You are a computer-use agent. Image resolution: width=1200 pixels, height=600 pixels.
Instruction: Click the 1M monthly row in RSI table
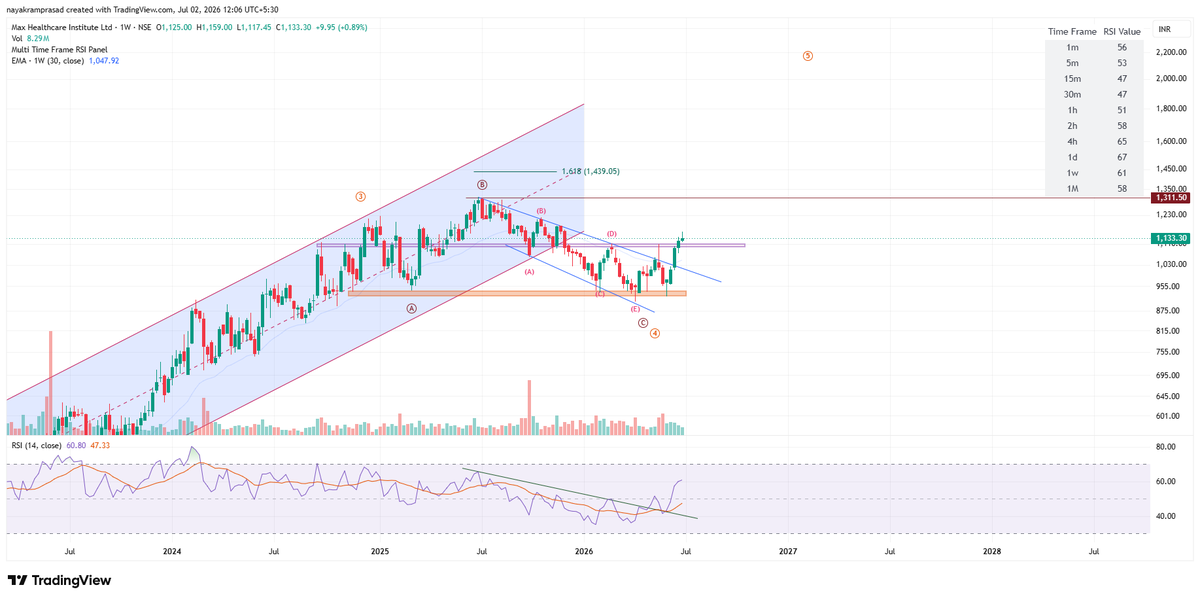(x=1093, y=186)
